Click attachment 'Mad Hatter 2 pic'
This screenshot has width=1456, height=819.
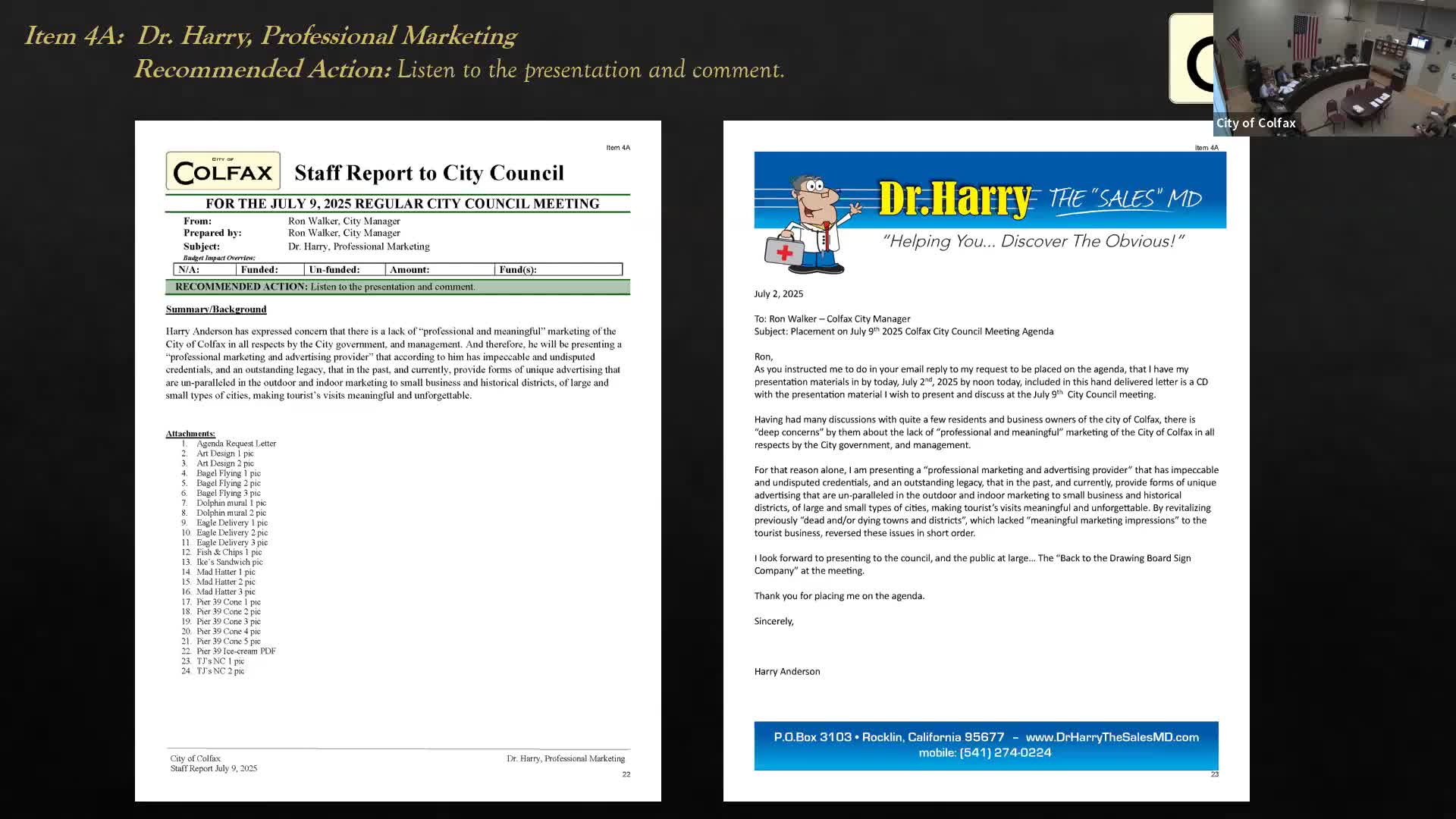(226, 582)
